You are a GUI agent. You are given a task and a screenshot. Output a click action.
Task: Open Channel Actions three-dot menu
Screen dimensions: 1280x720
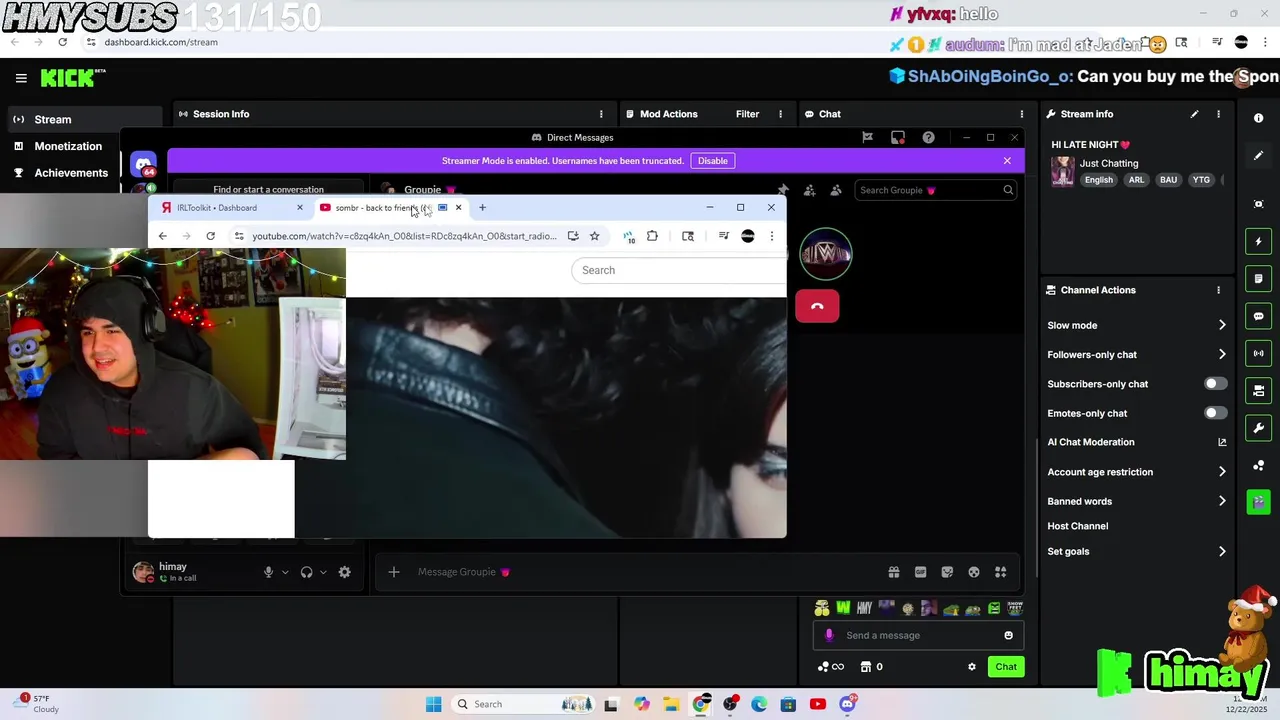[x=1218, y=290]
